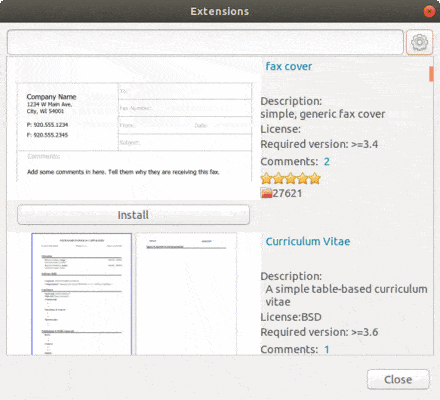
Task: Close the Extensions dialog
Action: point(398,379)
